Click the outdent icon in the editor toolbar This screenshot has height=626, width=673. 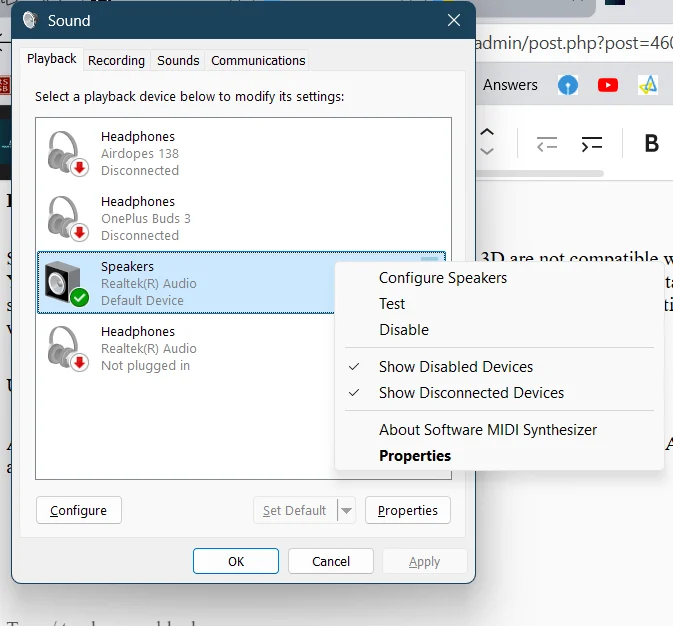click(547, 144)
